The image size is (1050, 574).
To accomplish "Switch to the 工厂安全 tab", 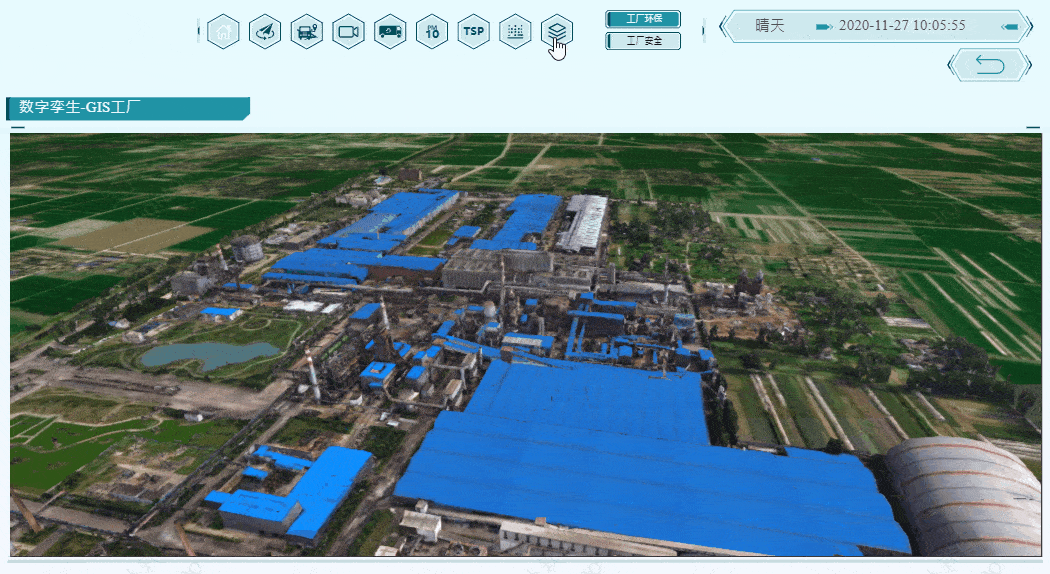I will [x=643, y=41].
